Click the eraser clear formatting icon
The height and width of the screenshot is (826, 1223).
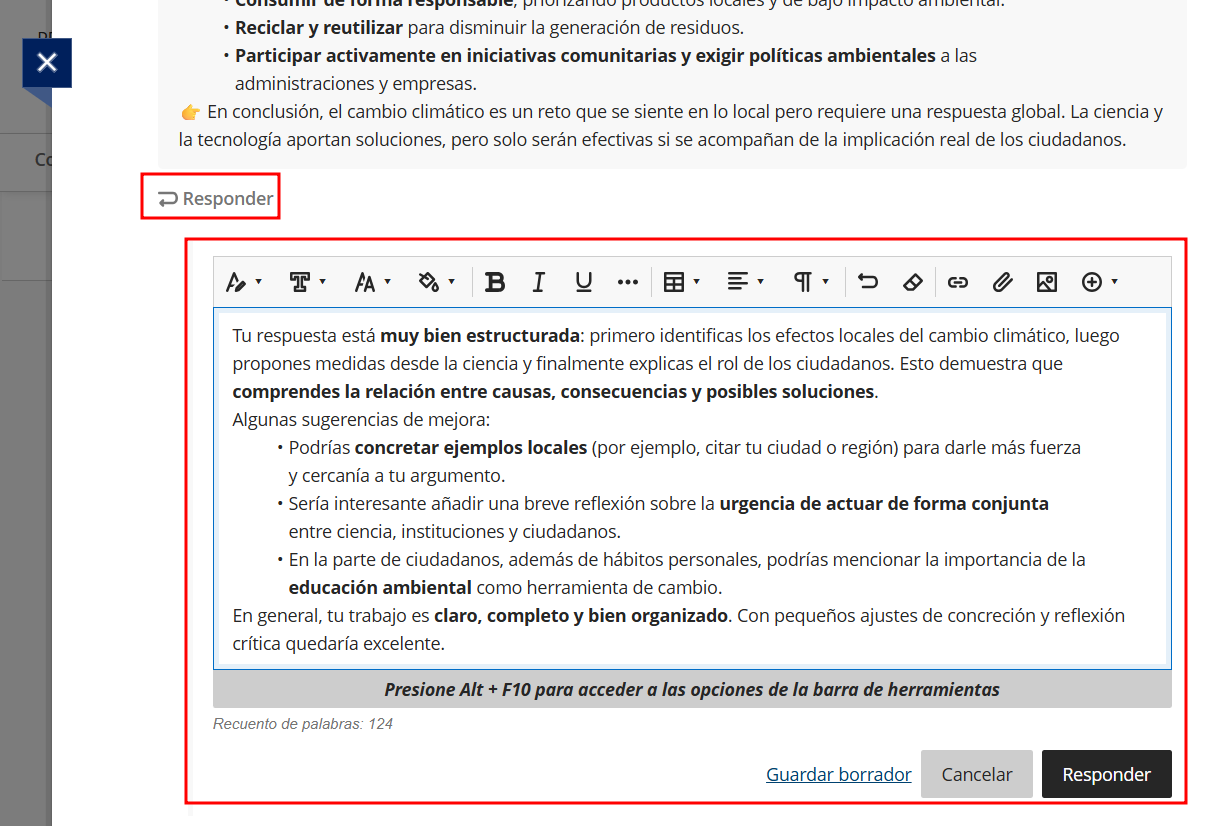pyautogui.click(x=912, y=282)
